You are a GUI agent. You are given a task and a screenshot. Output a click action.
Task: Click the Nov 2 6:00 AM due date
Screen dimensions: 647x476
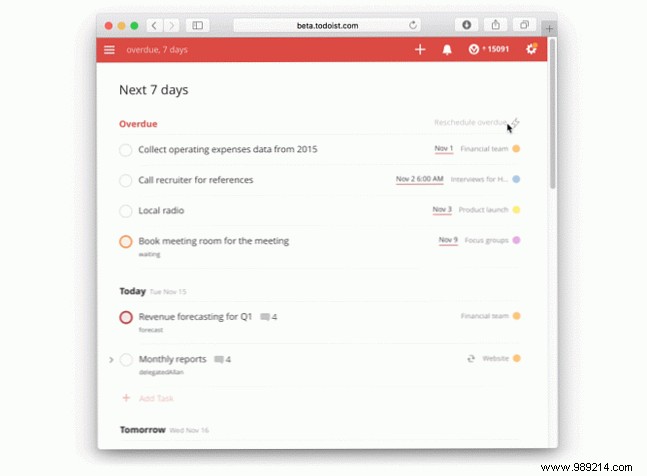click(420, 179)
